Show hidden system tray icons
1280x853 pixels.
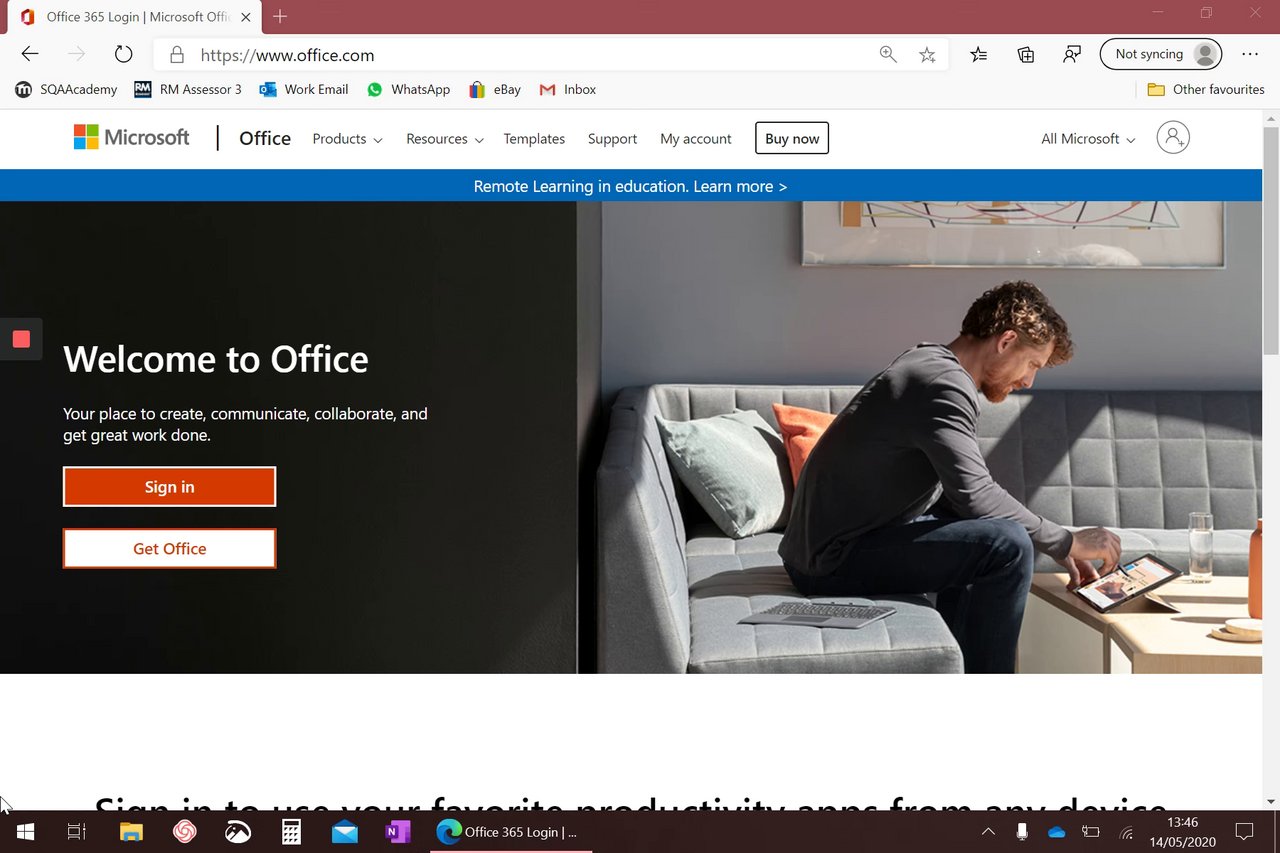coord(988,831)
